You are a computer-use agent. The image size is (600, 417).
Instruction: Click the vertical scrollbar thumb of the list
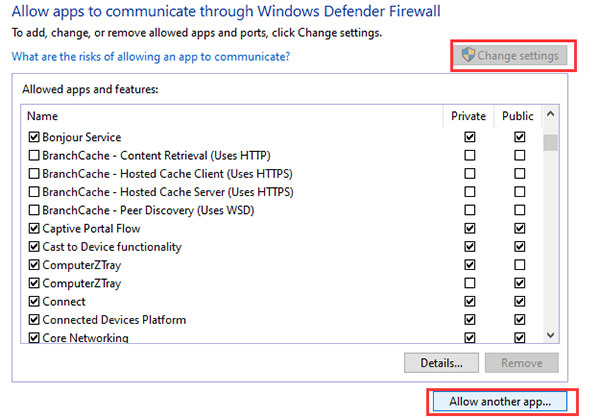pyautogui.click(x=550, y=142)
